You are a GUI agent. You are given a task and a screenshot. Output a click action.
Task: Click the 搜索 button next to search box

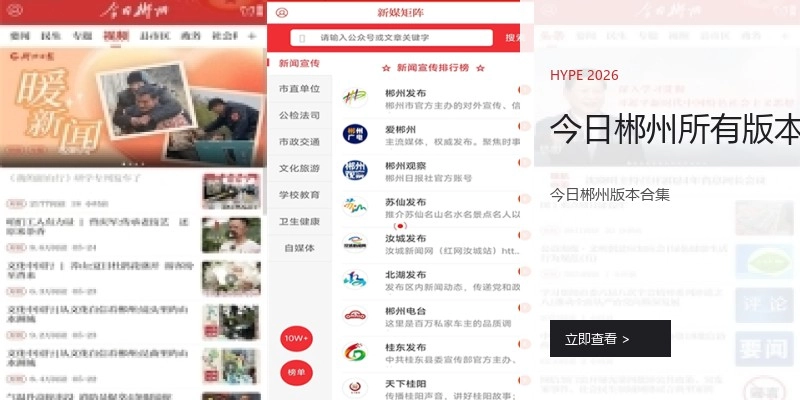coord(513,38)
